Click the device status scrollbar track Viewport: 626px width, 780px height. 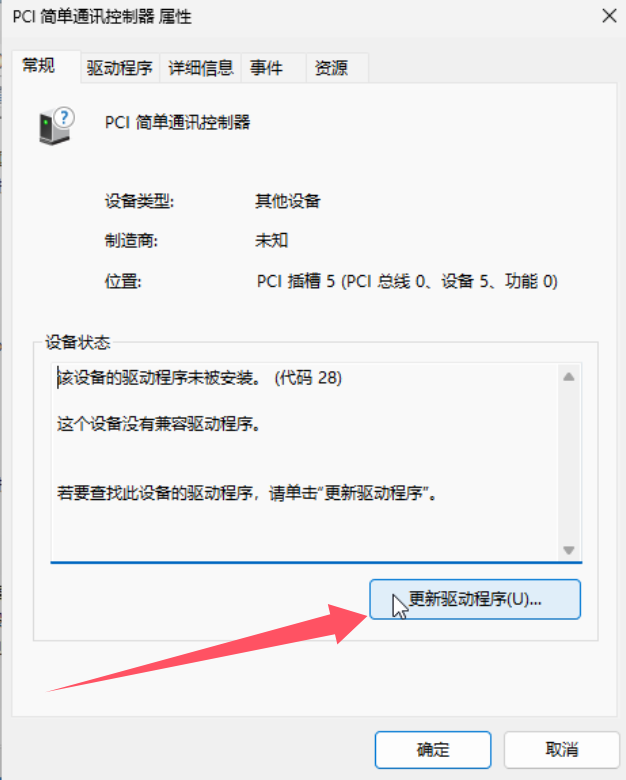click(569, 463)
